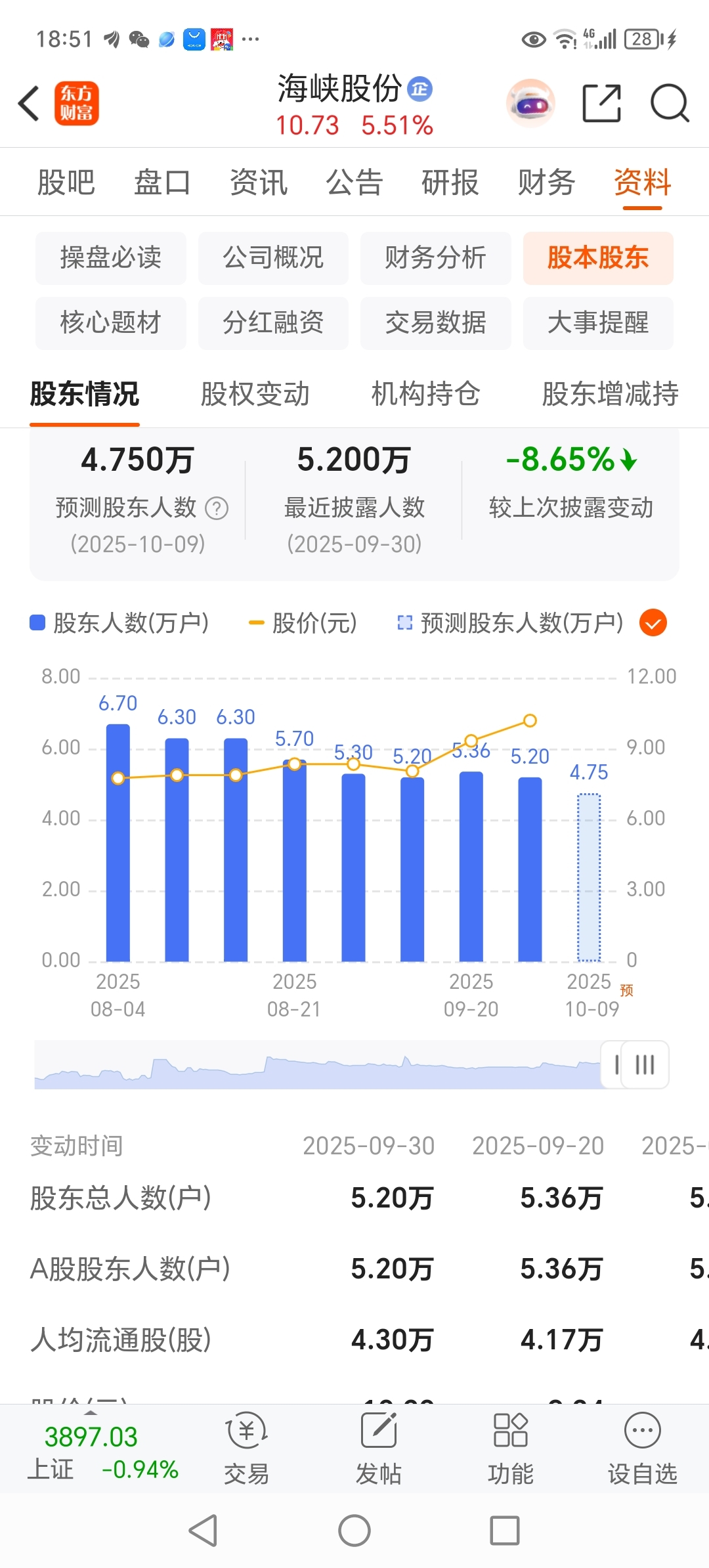
Task: Click the chart overview range track
Action: pos(318,1064)
